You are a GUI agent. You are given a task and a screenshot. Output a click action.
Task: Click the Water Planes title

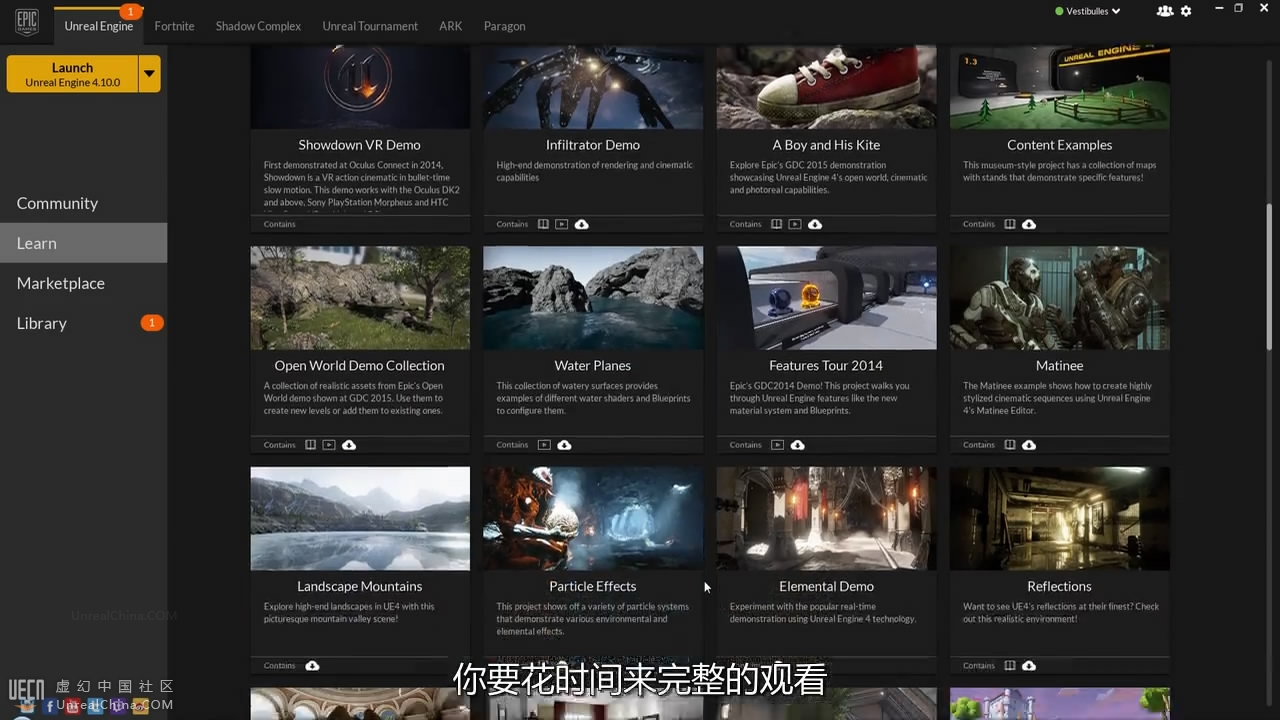click(593, 366)
